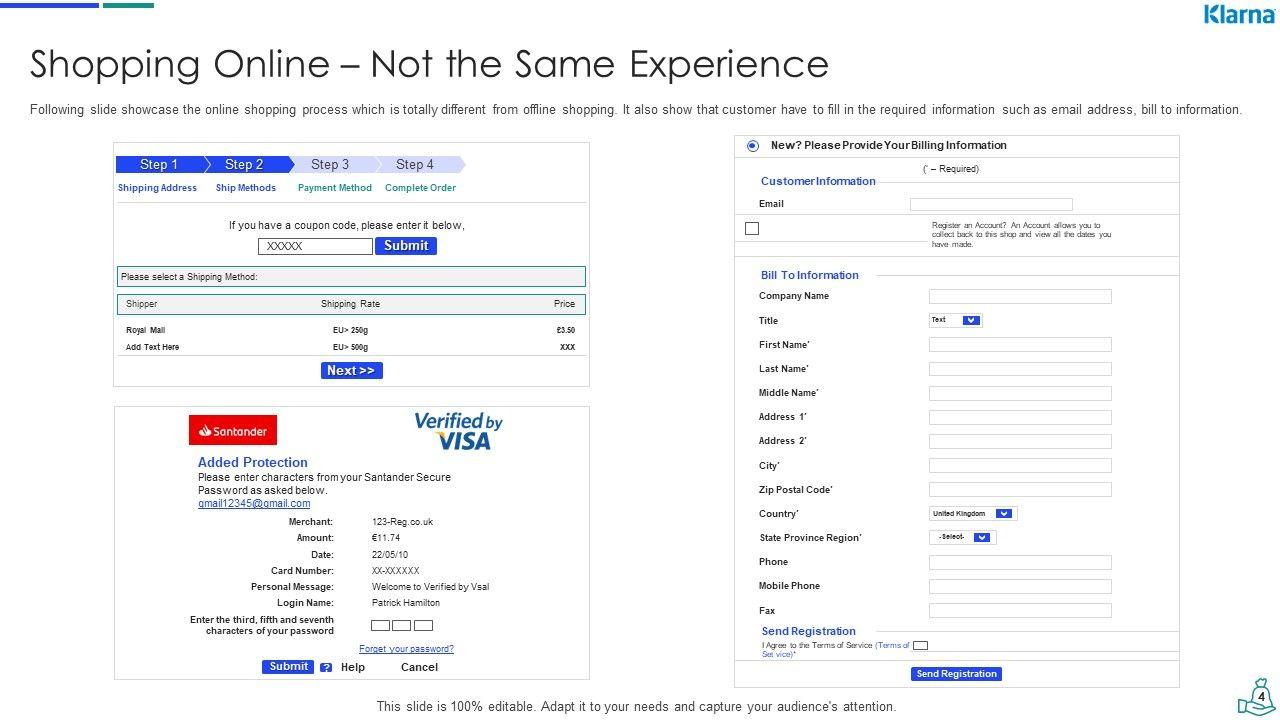Click the Patrick Hamilton login name
Viewport: 1280px width, 720px height.
tap(406, 603)
